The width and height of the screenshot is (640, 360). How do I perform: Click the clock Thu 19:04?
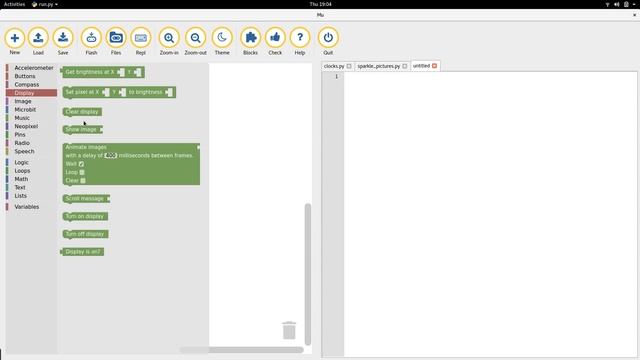(x=320, y=4)
